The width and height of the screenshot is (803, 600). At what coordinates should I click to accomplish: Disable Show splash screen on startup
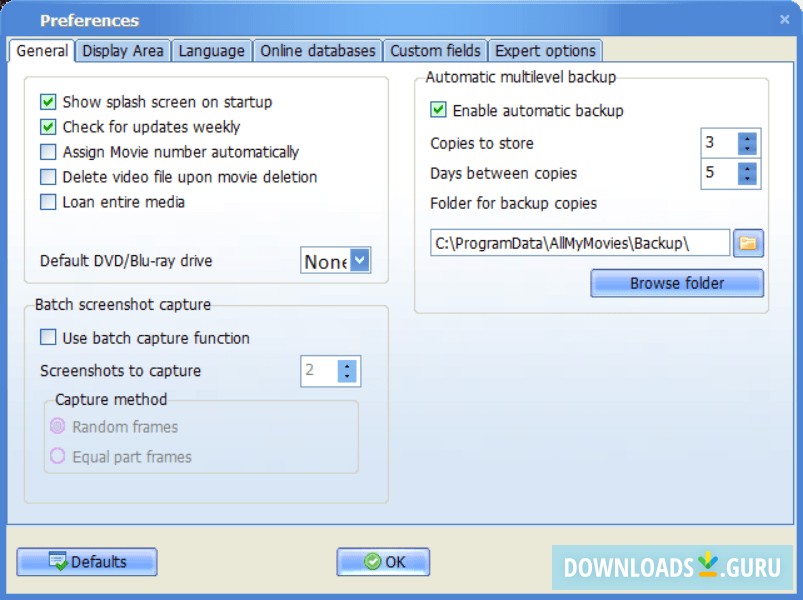coord(45,101)
